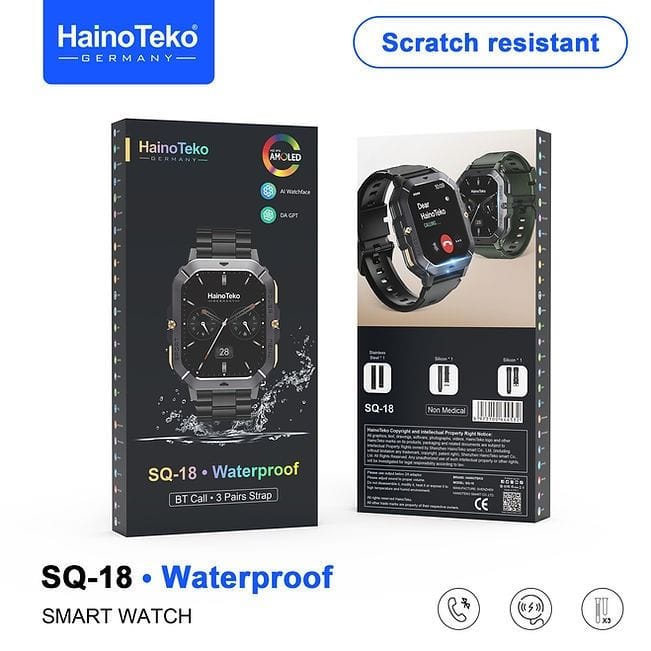Click the AI Watchface icon
Viewport: 651px width, 651px height.
[269, 191]
